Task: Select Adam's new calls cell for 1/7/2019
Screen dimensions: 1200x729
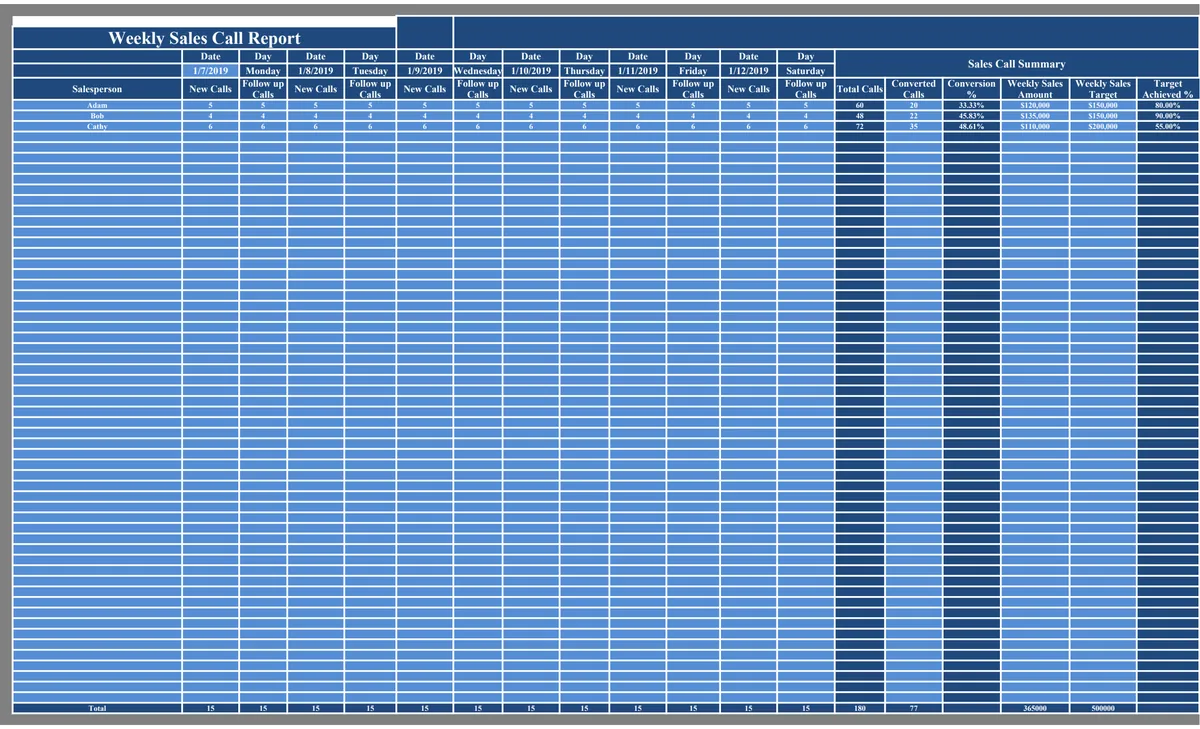Action: pos(210,105)
